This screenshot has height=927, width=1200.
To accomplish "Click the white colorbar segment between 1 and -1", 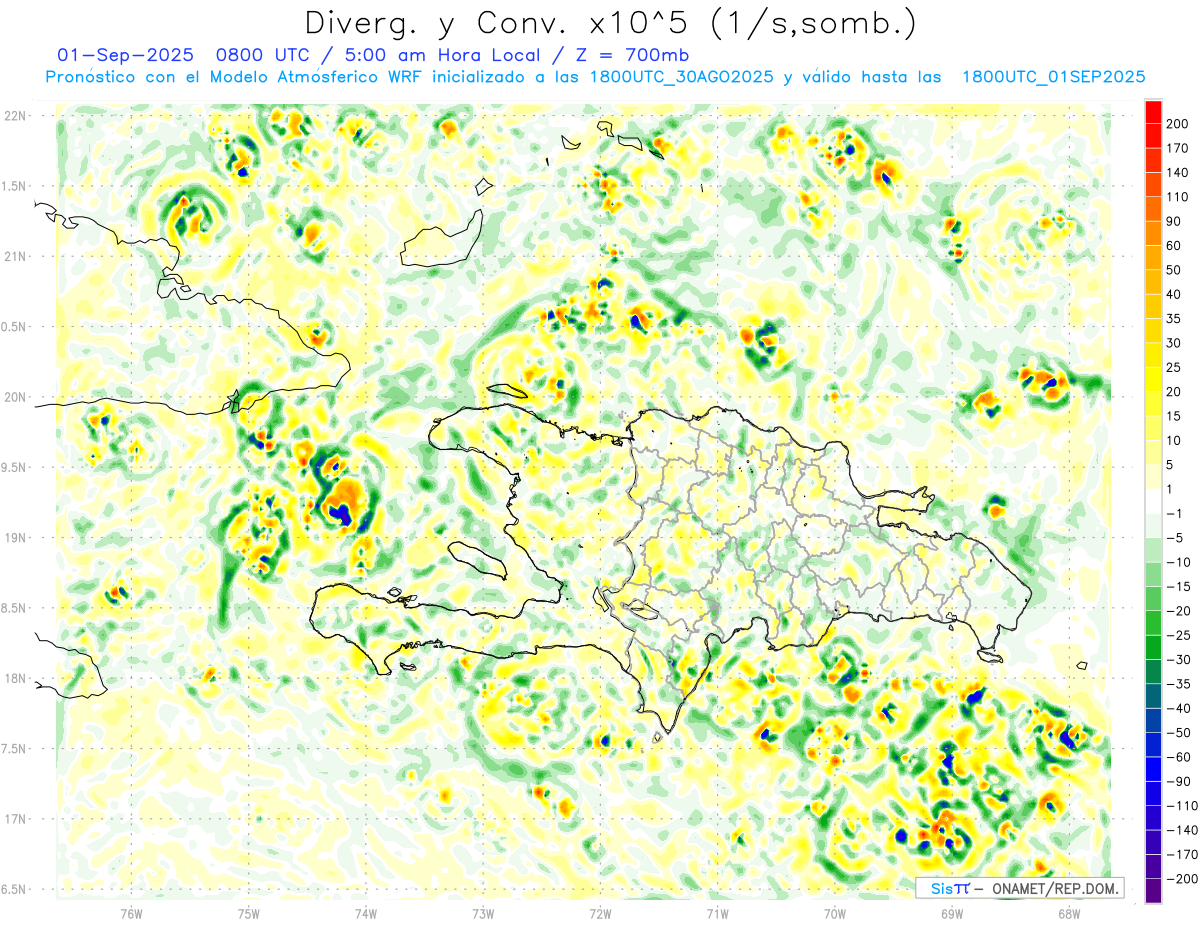I will [1153, 502].
